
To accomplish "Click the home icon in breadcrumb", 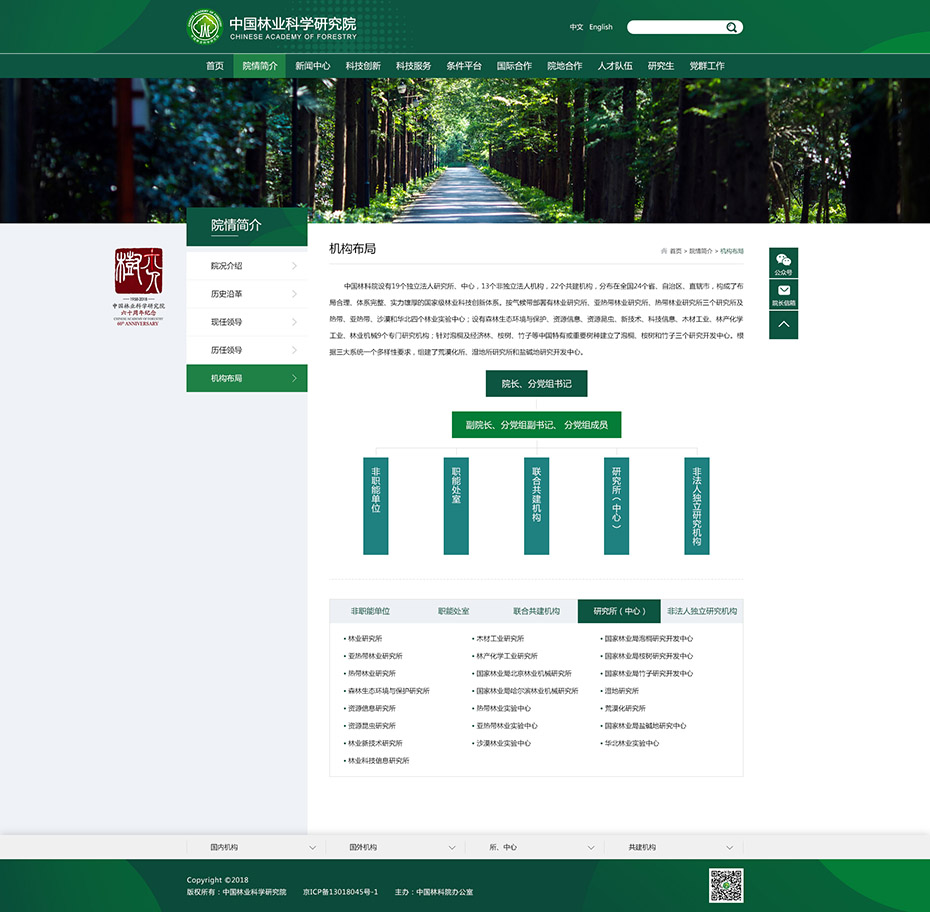I will (x=663, y=251).
